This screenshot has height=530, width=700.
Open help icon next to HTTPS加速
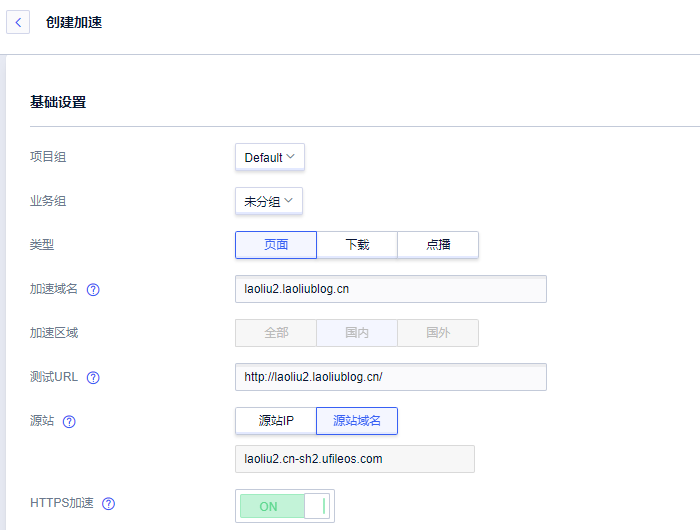click(108, 504)
